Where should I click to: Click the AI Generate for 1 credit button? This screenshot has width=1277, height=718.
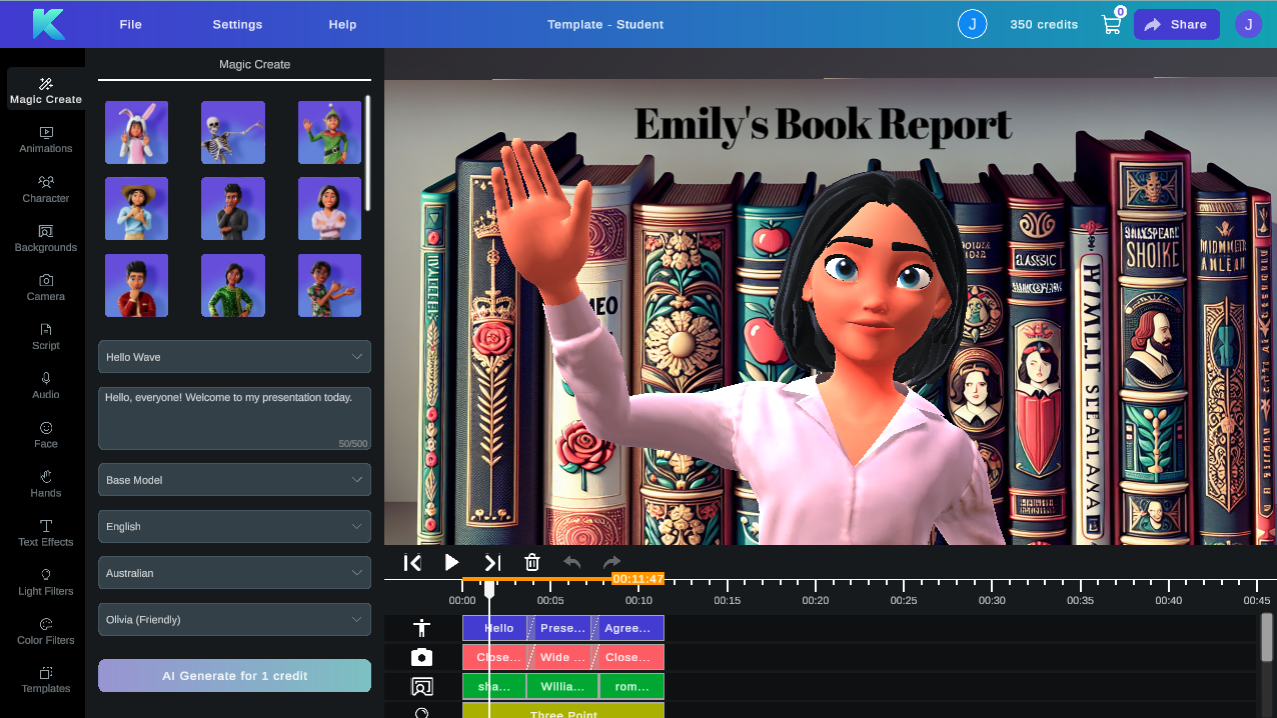tap(234, 675)
